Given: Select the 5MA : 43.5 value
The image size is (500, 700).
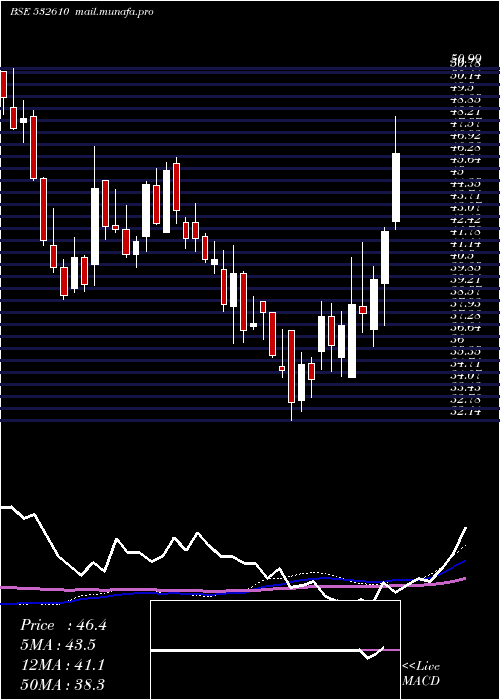Looking at the screenshot, I should tap(58, 645).
